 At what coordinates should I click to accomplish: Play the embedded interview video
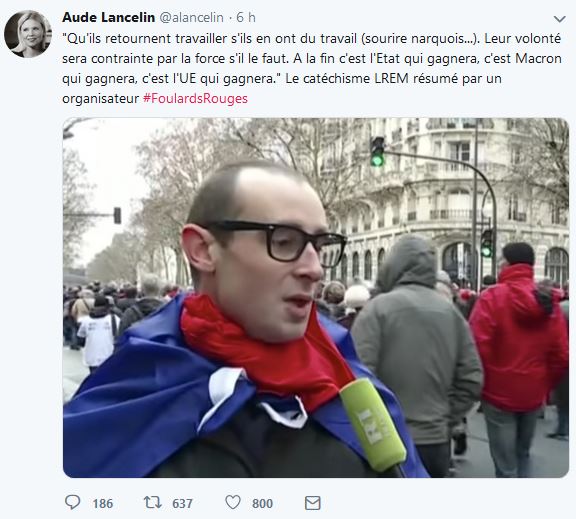316,298
